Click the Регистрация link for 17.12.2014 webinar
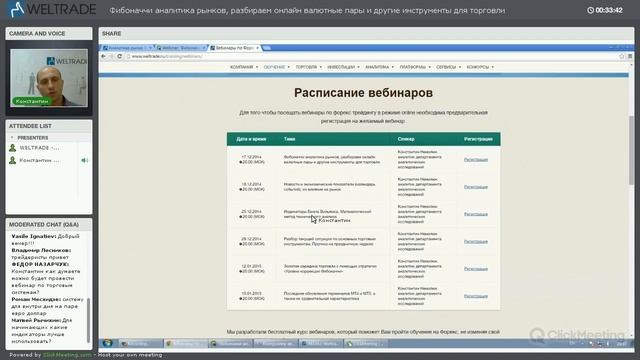640x360 pixels. [x=476, y=160]
